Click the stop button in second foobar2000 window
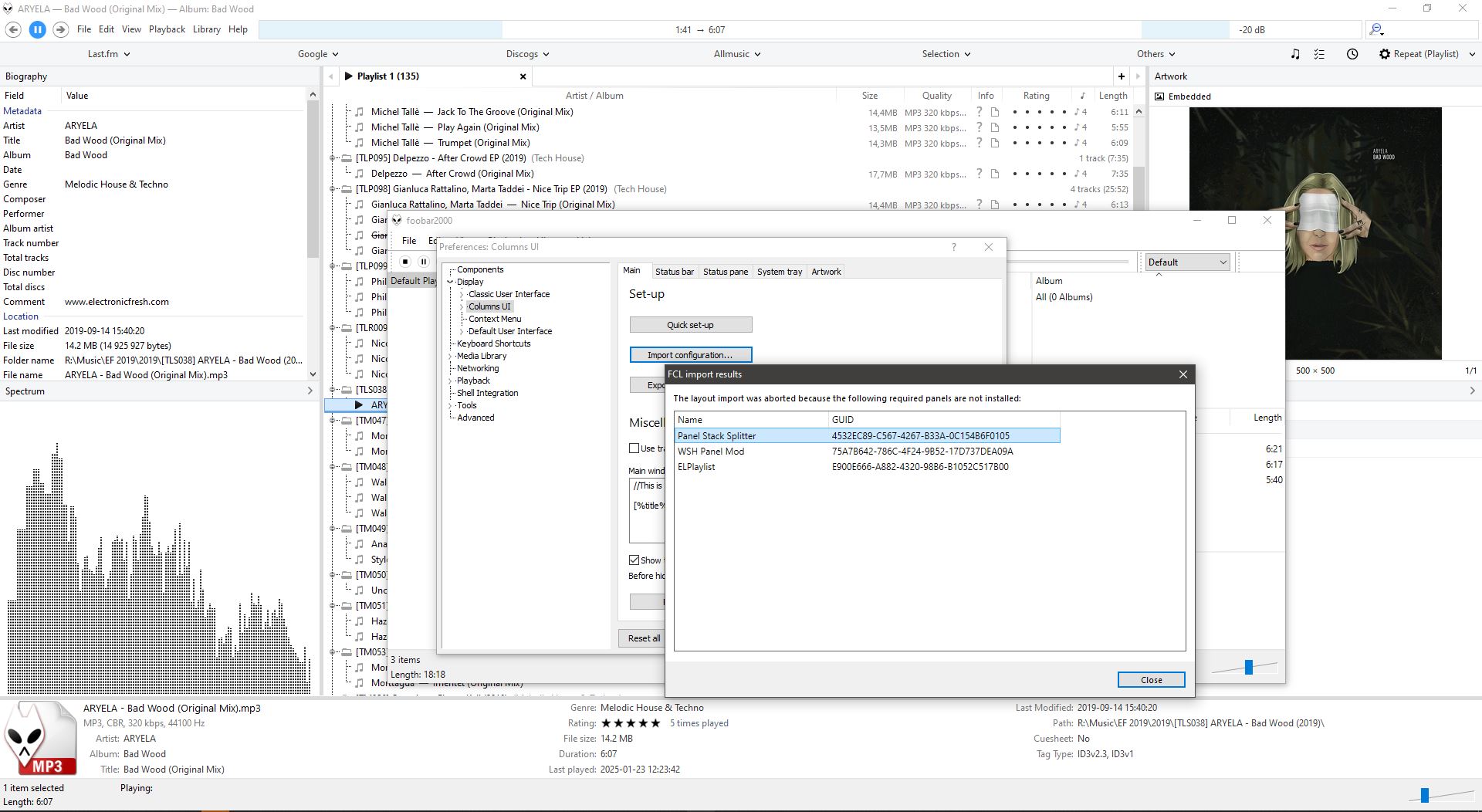This screenshot has height=812, width=1482. pos(405,262)
